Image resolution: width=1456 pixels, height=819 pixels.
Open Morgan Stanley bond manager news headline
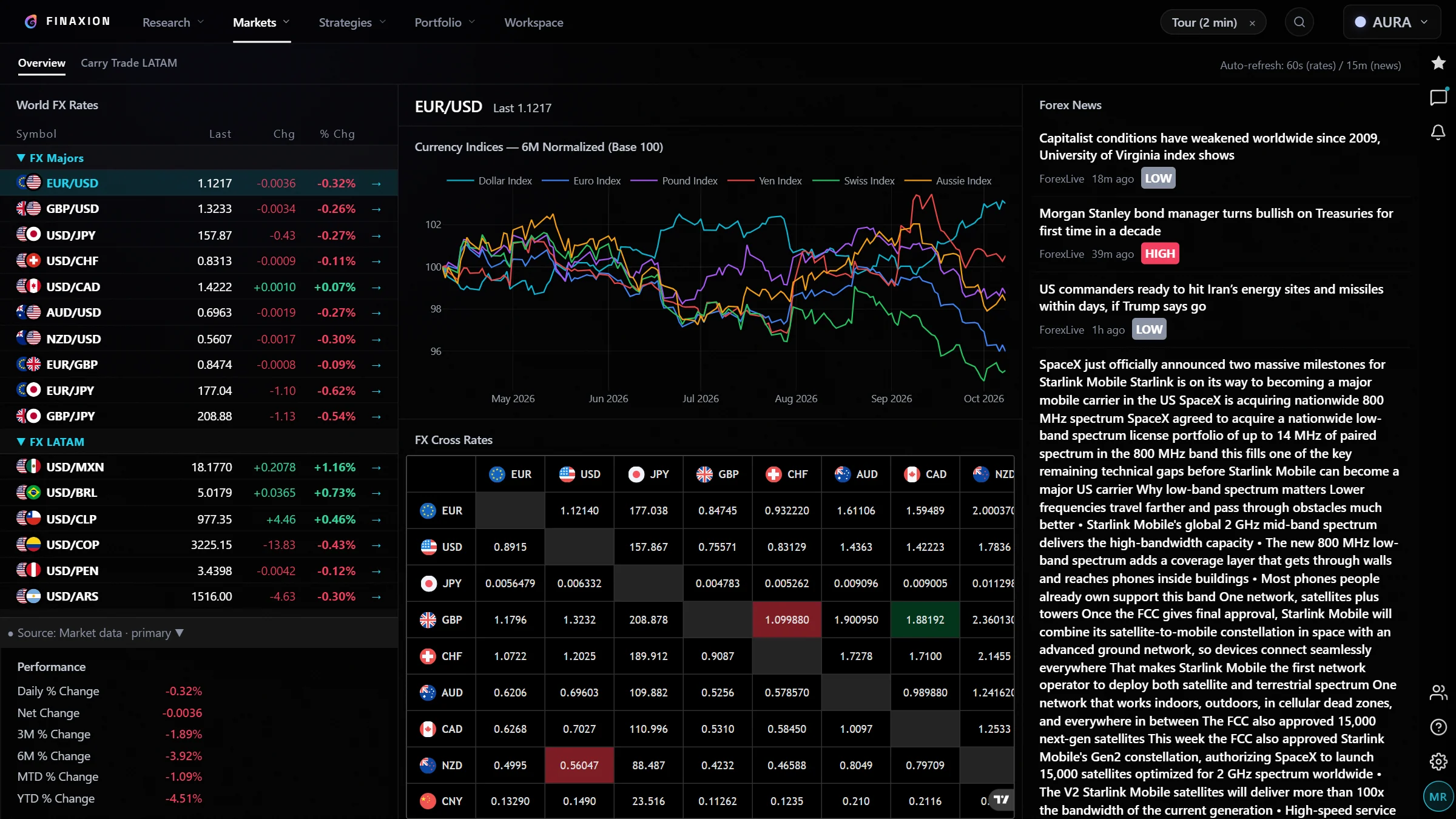pyautogui.click(x=1216, y=222)
